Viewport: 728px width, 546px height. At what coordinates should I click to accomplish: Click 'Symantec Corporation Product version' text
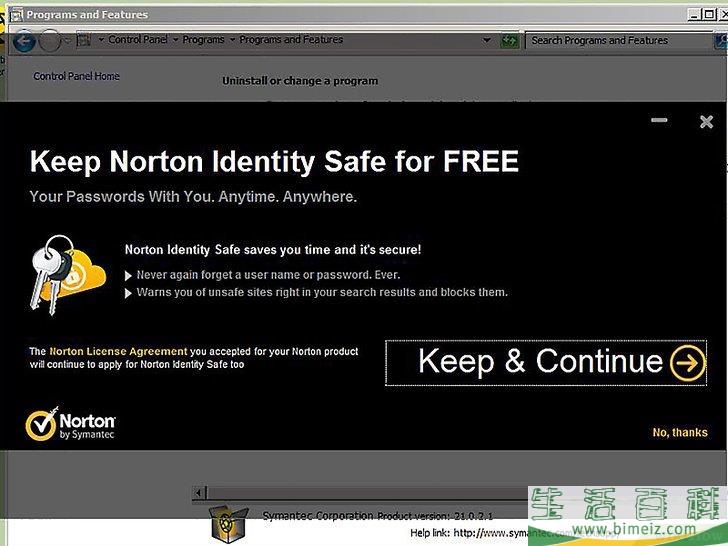[x=377, y=516]
